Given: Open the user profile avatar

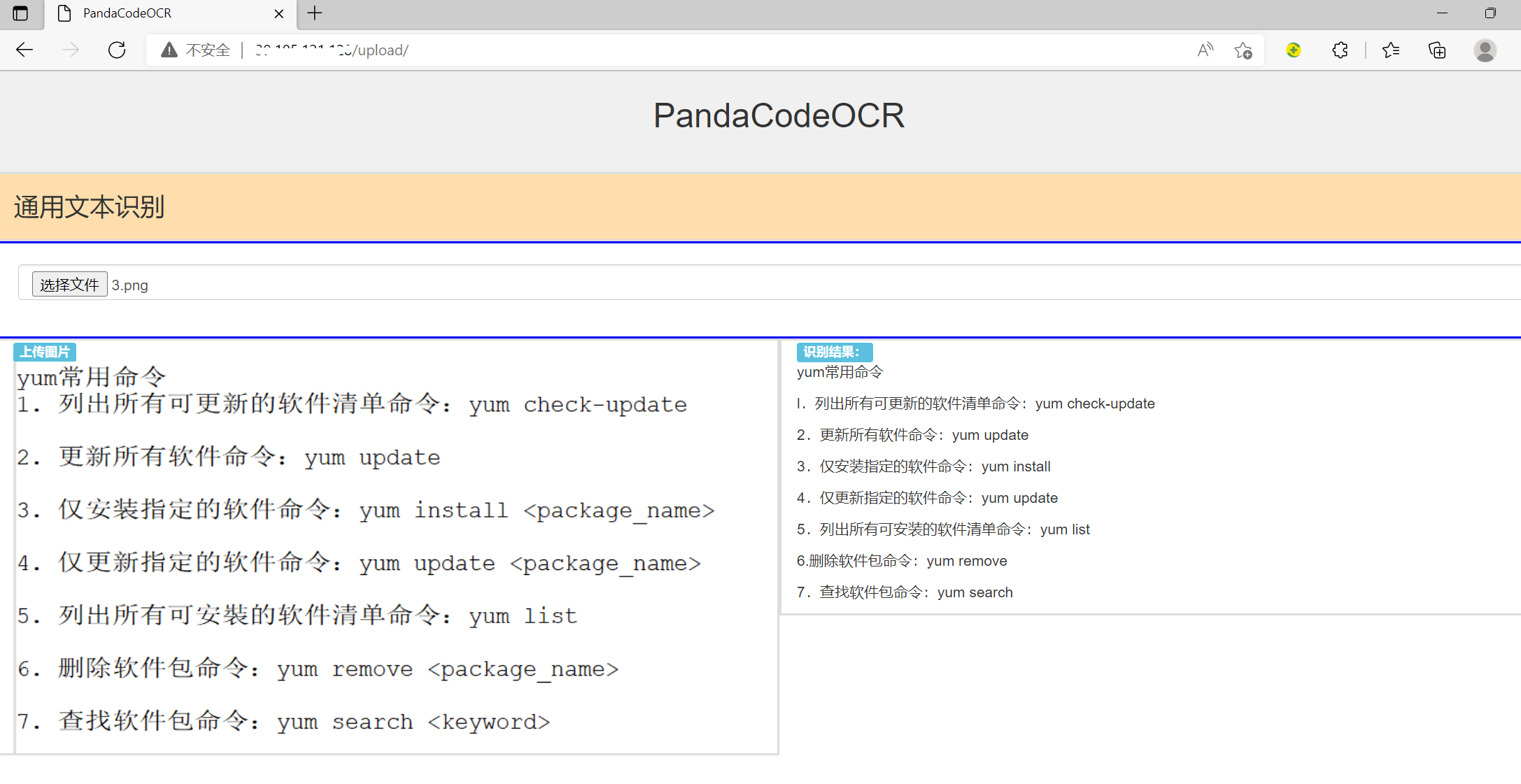Looking at the screenshot, I should pos(1485,50).
